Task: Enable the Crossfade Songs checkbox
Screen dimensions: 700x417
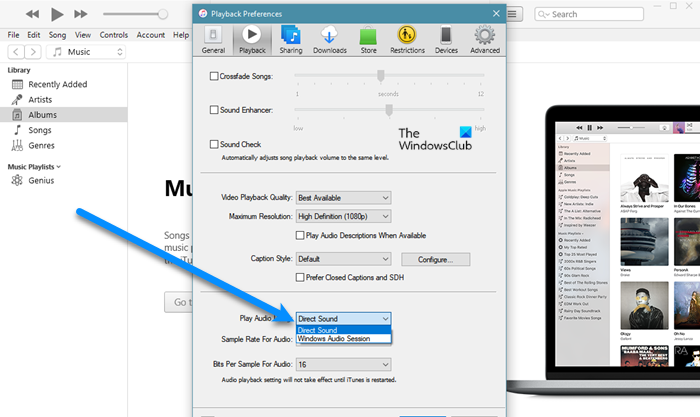Action: coord(214,76)
